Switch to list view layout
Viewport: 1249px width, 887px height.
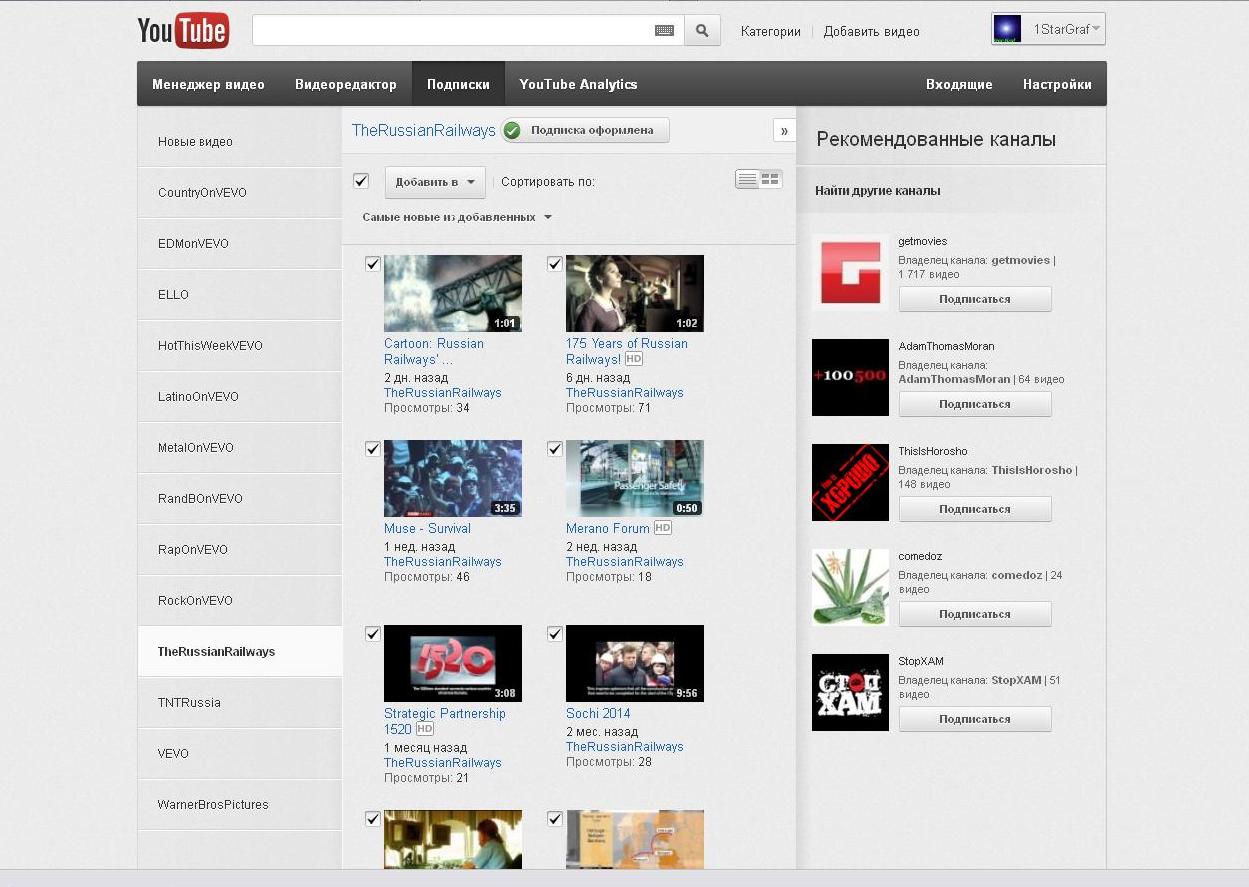(x=747, y=180)
